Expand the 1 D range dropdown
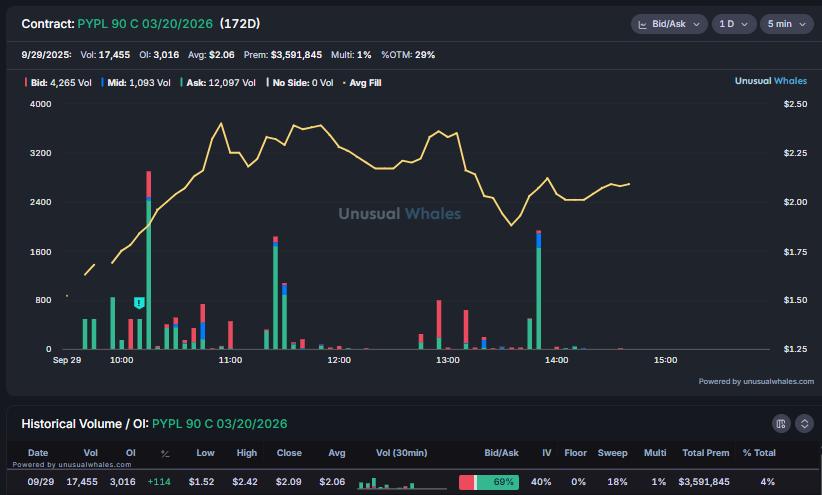This screenshot has width=822, height=495. click(733, 24)
